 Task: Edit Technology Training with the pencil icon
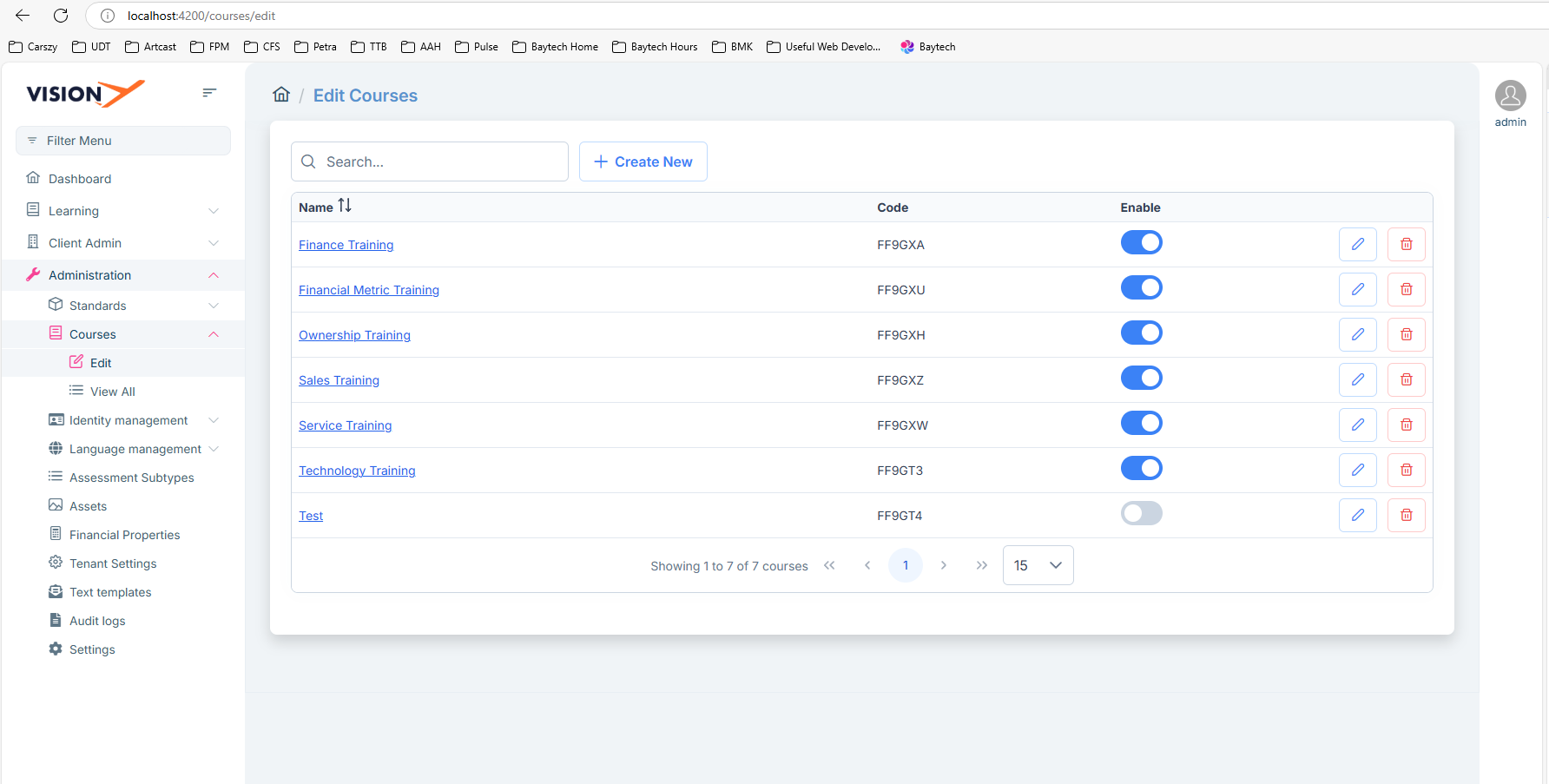1357,471
